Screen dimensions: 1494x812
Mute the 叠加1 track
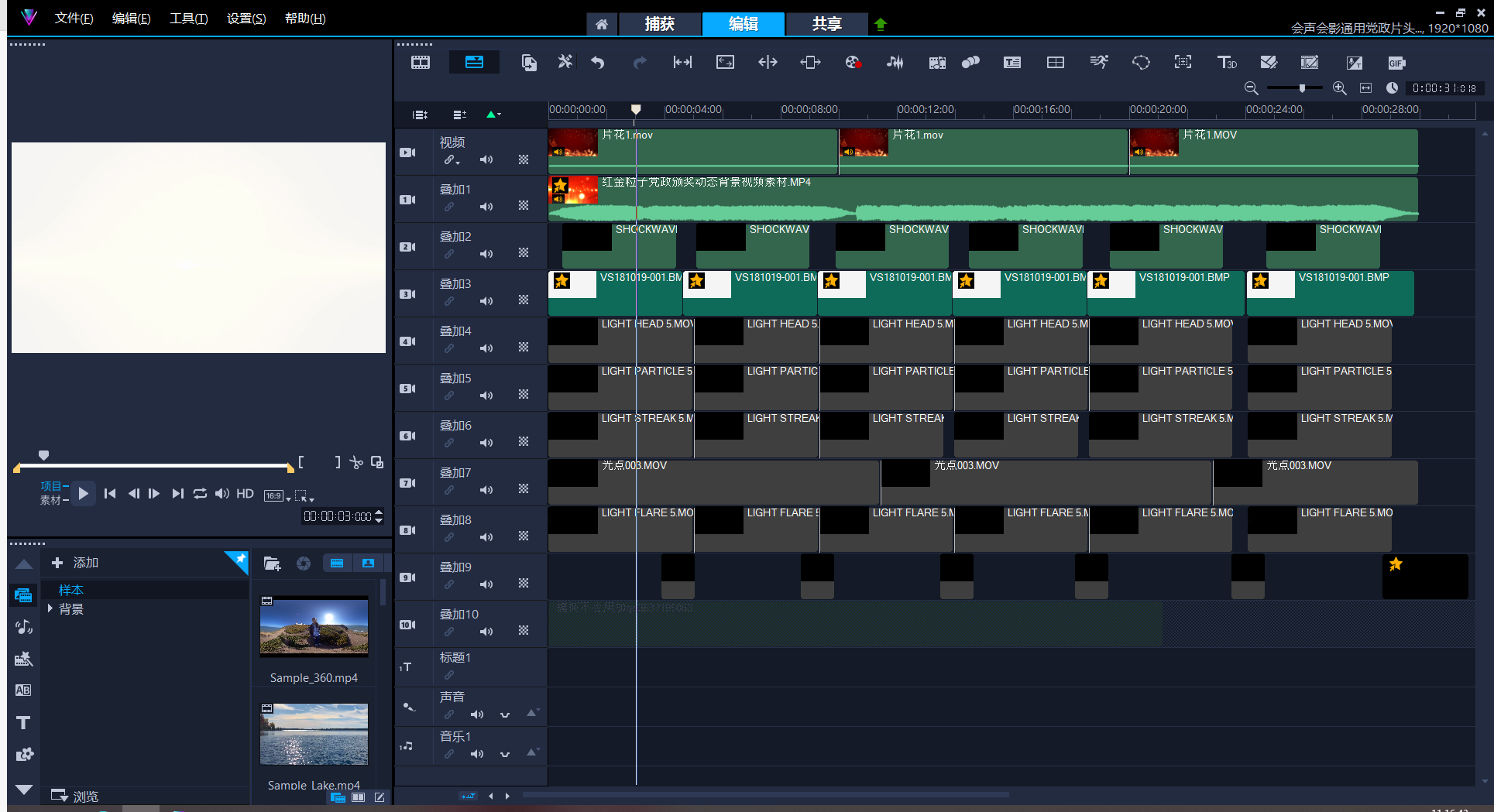click(x=486, y=207)
